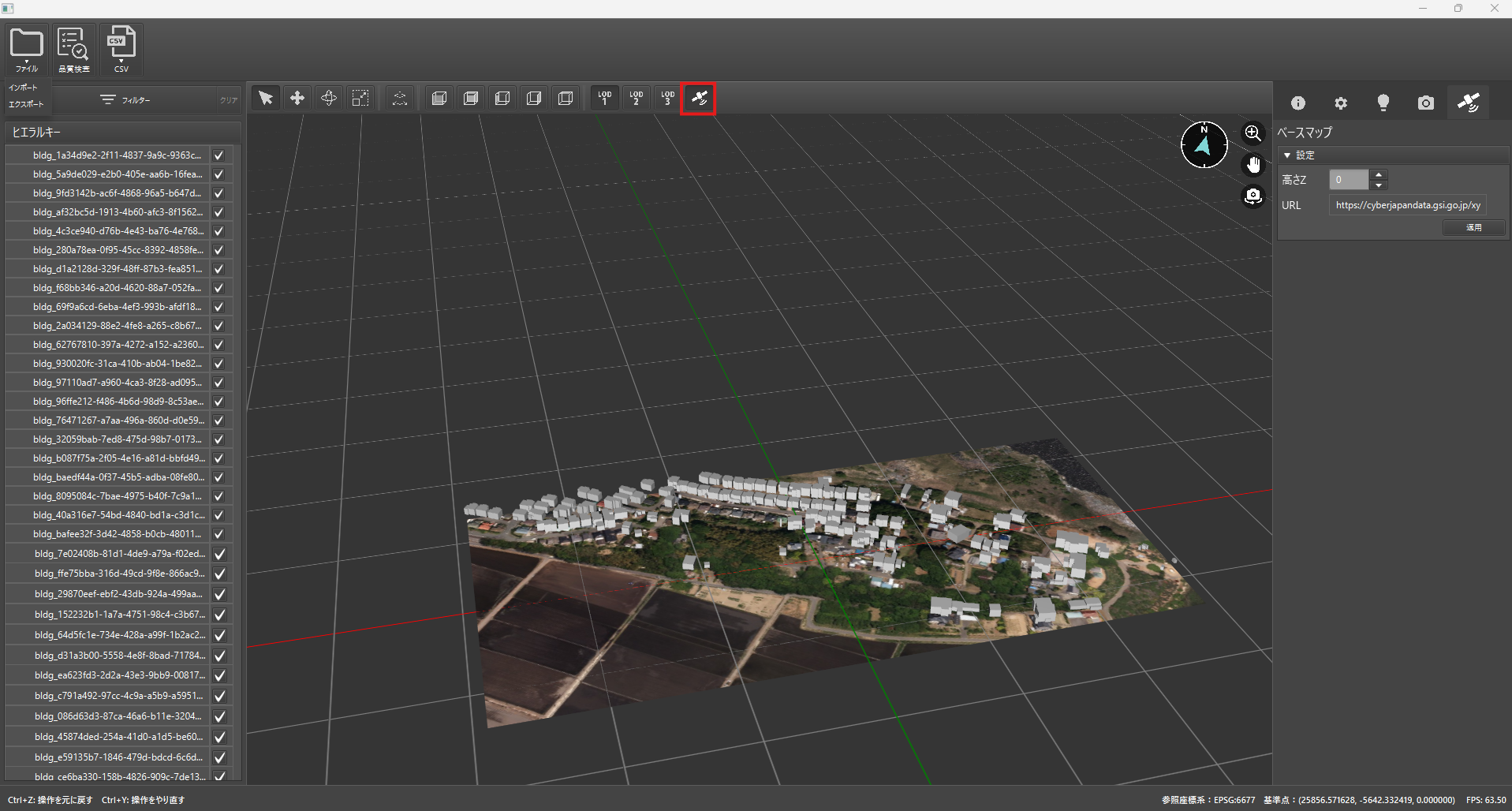The height and width of the screenshot is (811, 1512).
Task: Activate the move tool in toolbar
Action: (x=297, y=99)
